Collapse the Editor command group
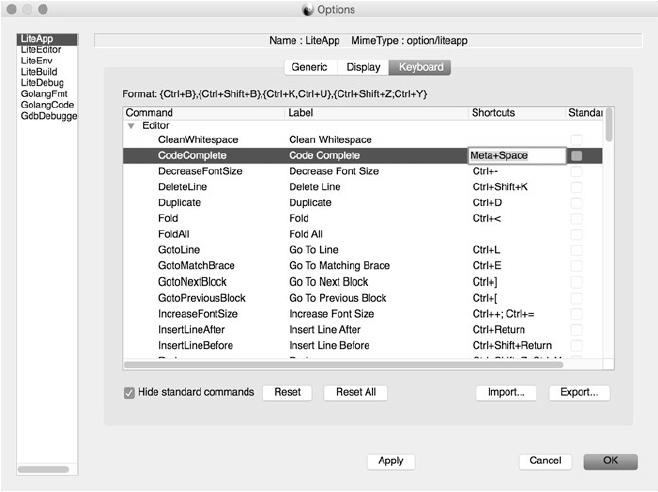The height and width of the screenshot is (492, 658). click(131, 126)
